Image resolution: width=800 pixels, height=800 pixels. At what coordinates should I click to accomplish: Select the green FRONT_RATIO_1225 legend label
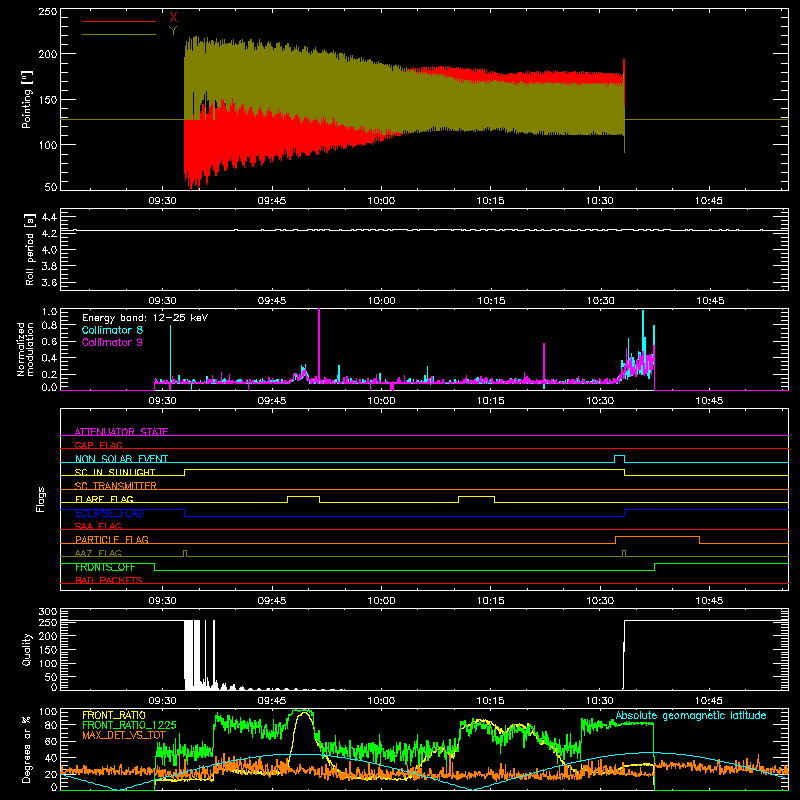point(129,725)
